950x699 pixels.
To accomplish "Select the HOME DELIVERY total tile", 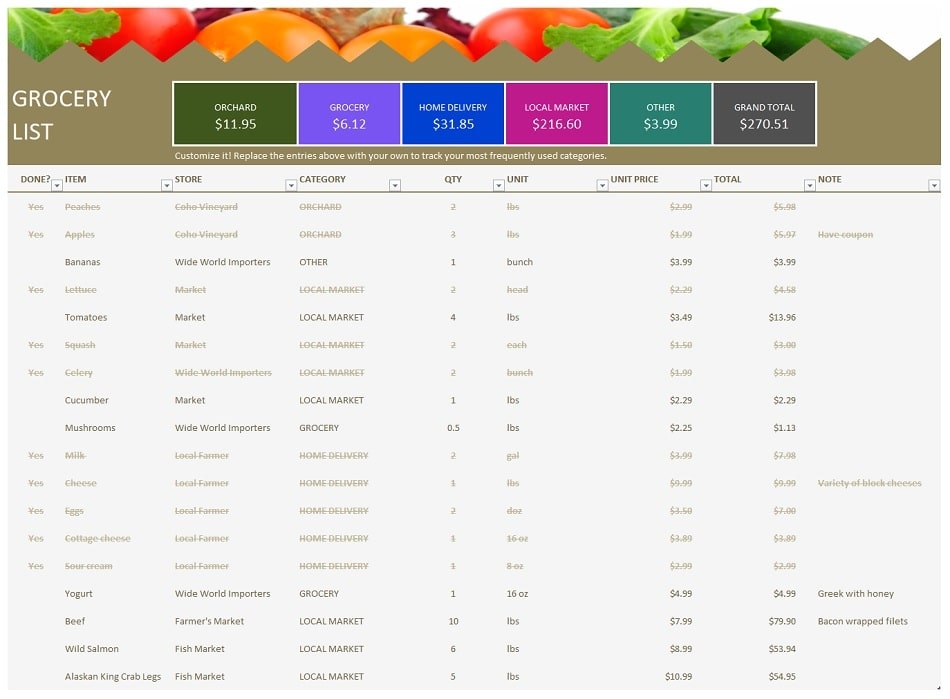I will 455,113.
